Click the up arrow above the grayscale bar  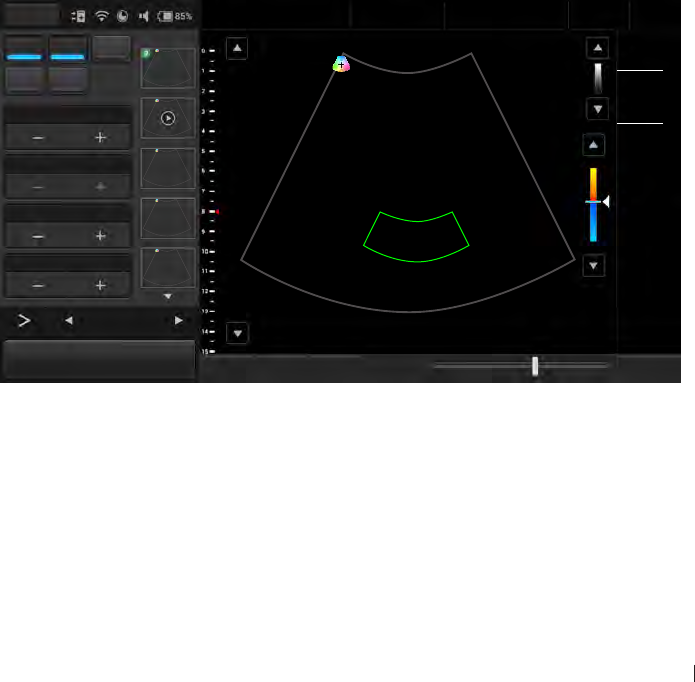[x=597, y=48]
